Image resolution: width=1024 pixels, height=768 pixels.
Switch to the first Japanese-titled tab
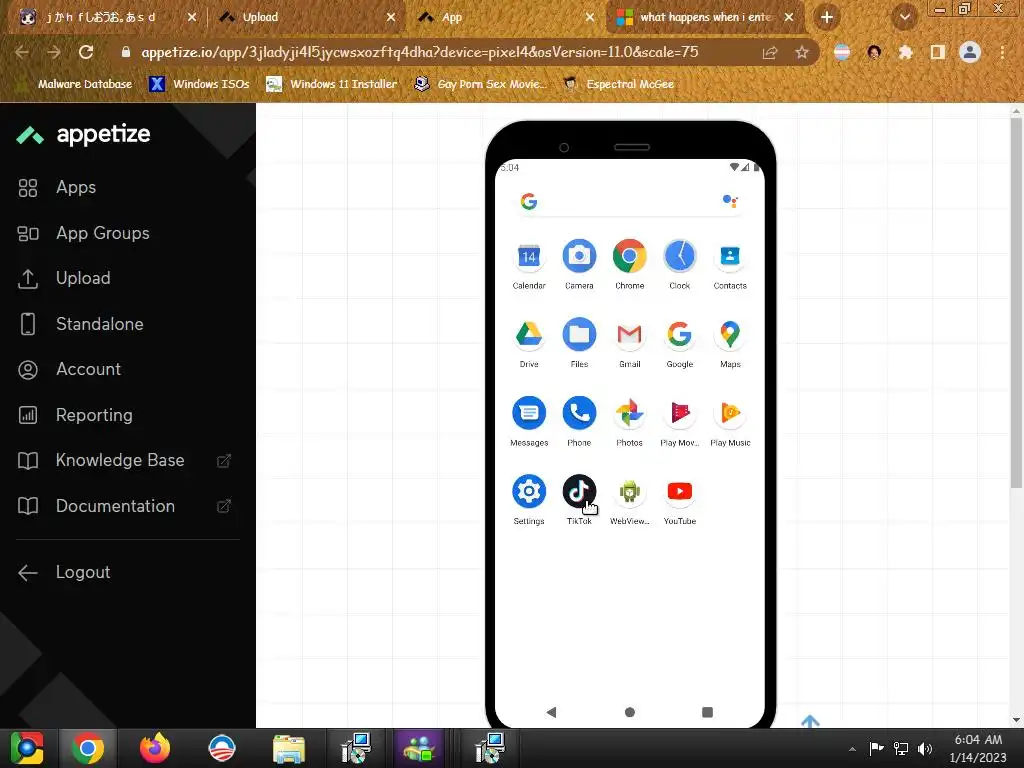tap(106, 18)
